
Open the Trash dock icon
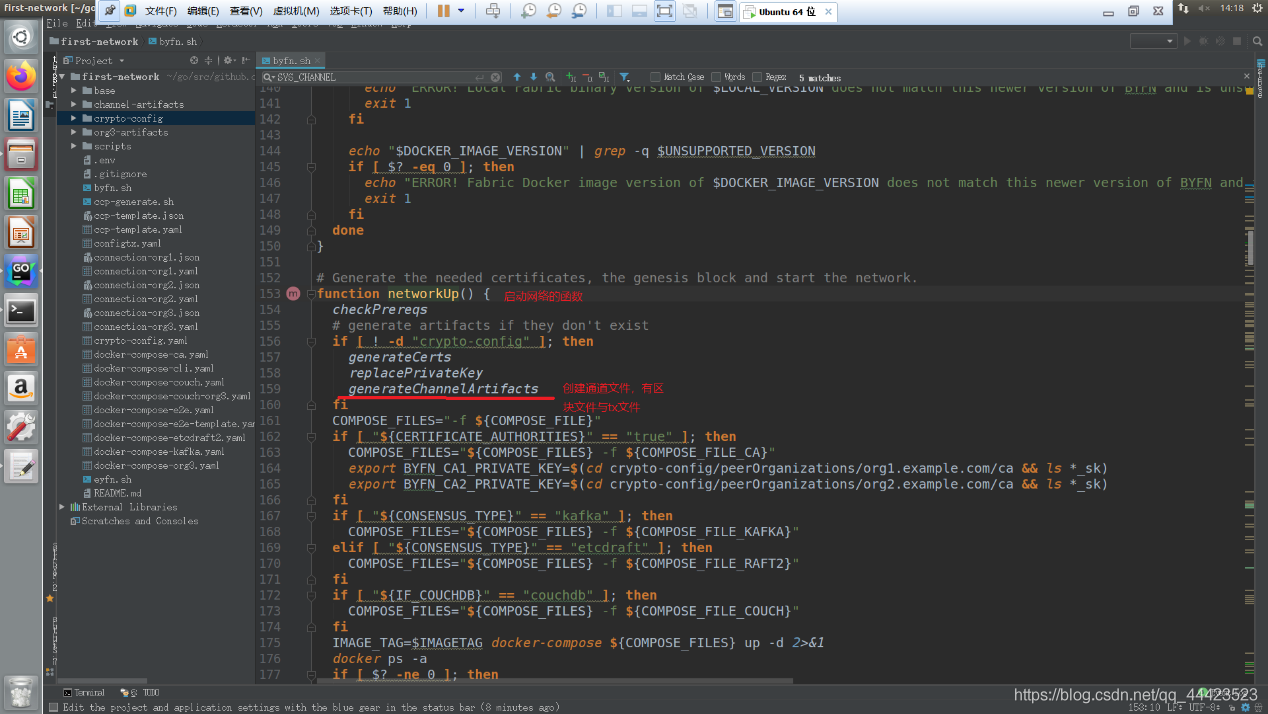point(21,692)
